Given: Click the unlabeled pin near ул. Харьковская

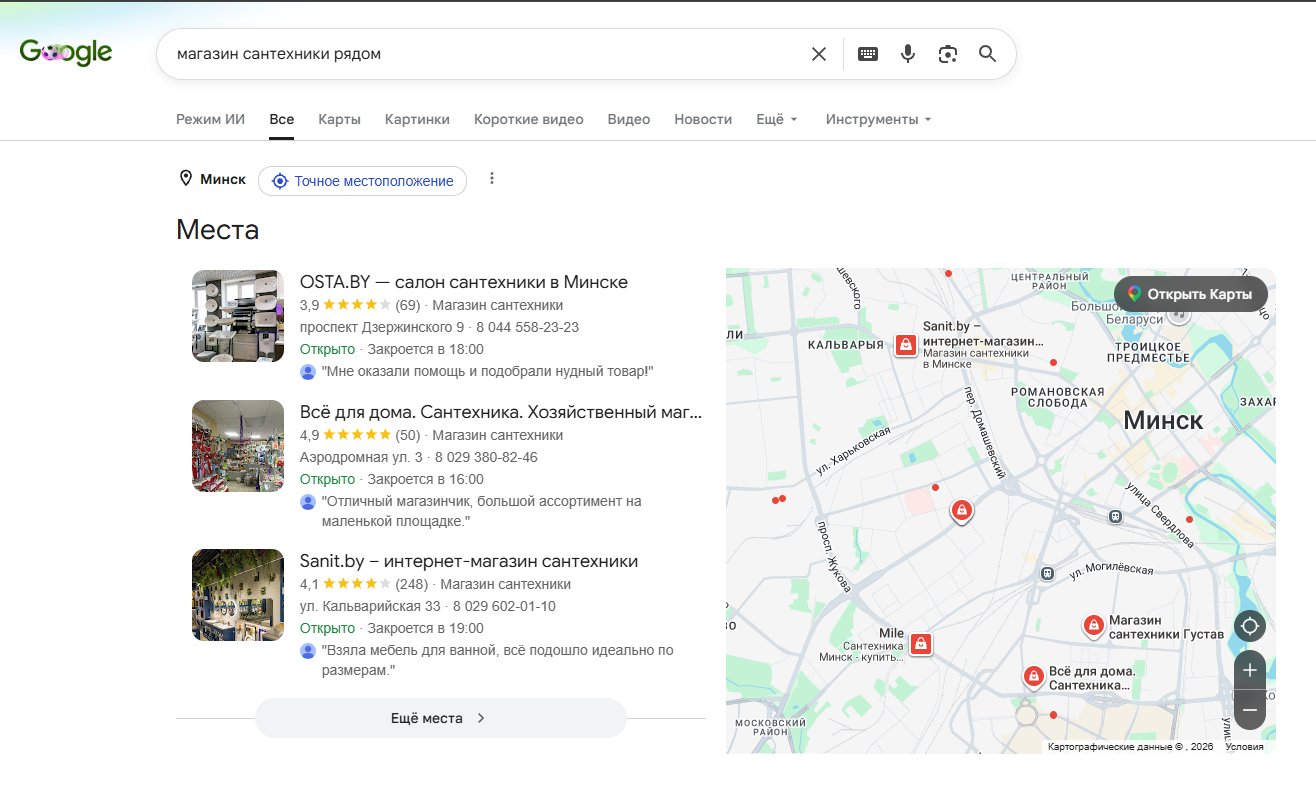Looking at the screenshot, I should coord(961,511).
